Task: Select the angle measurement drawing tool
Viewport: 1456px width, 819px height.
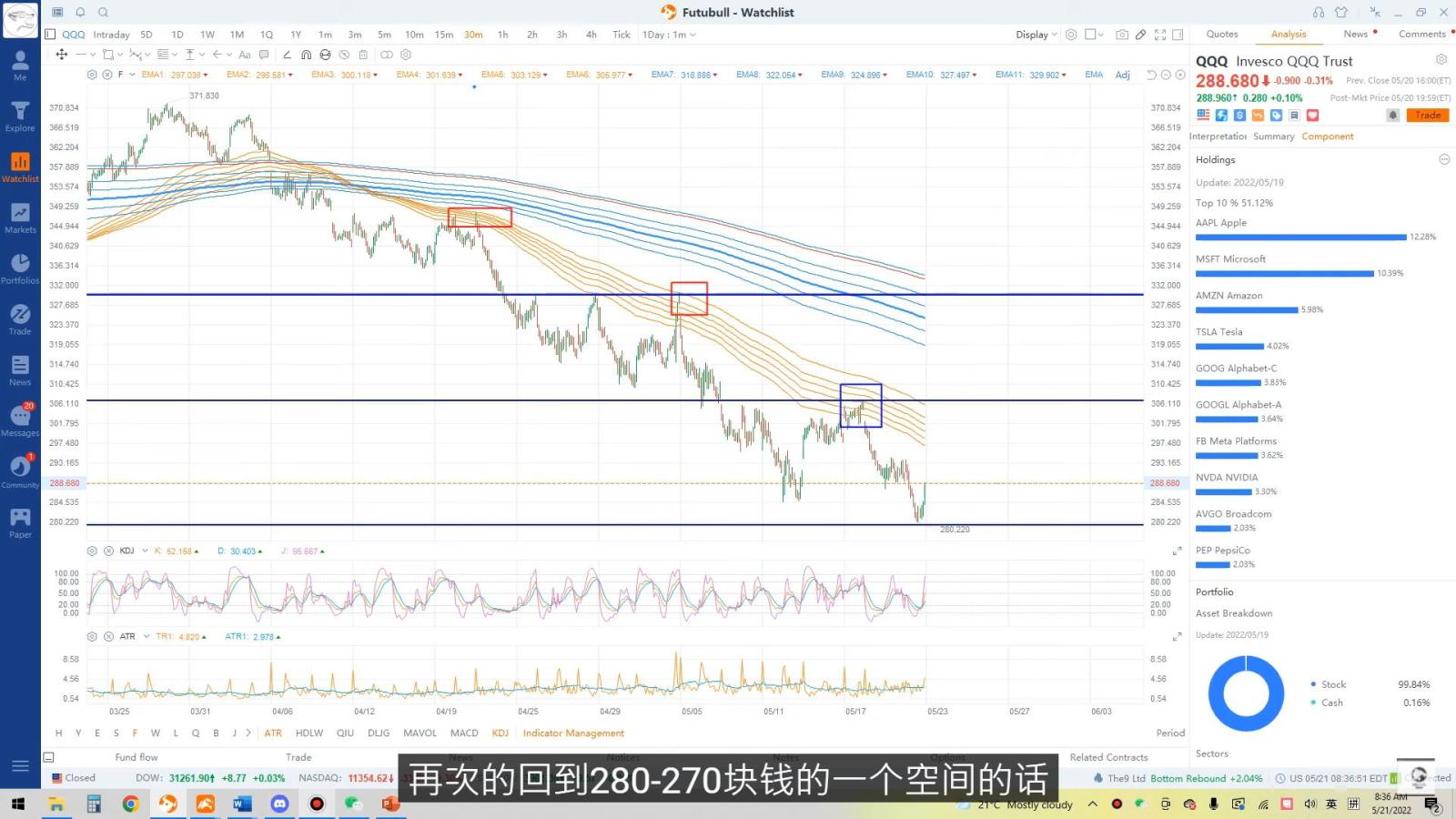Action: pyautogui.click(x=288, y=55)
